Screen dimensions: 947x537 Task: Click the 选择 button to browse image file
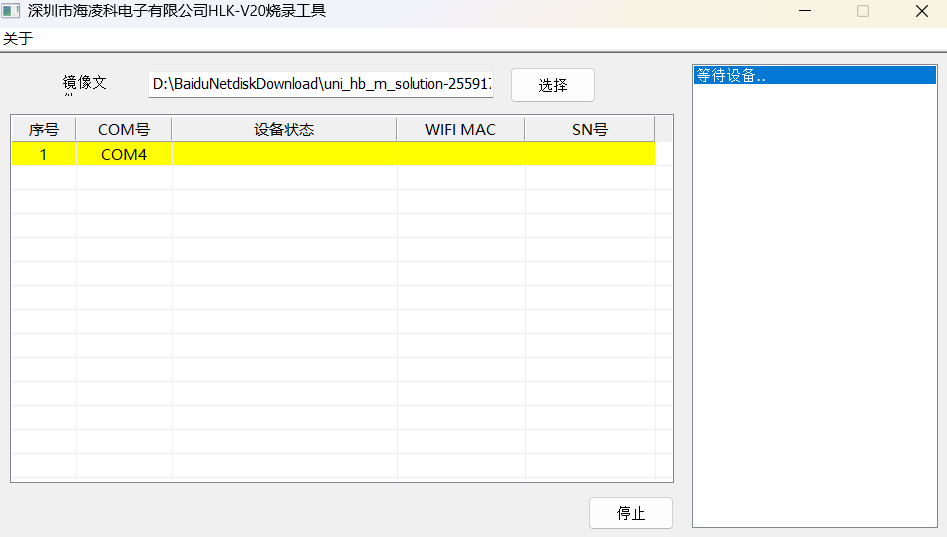pos(552,85)
